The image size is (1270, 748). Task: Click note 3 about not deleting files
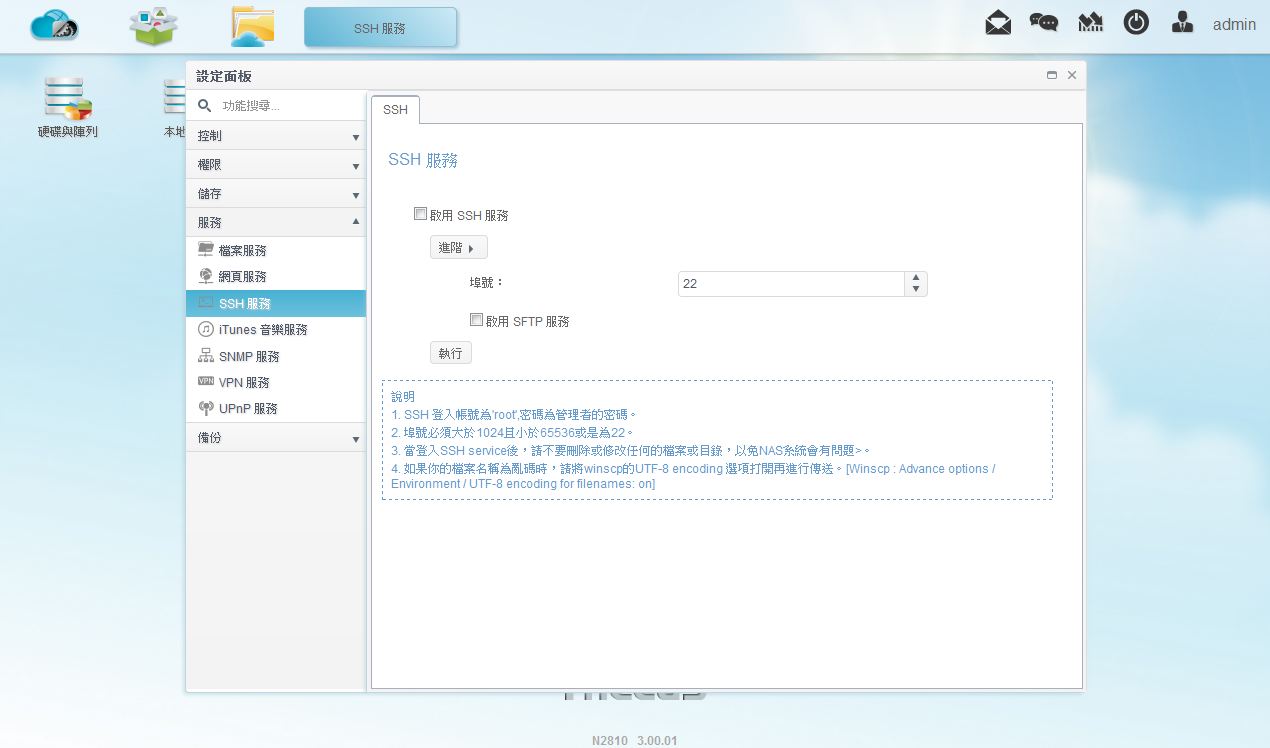(631, 451)
